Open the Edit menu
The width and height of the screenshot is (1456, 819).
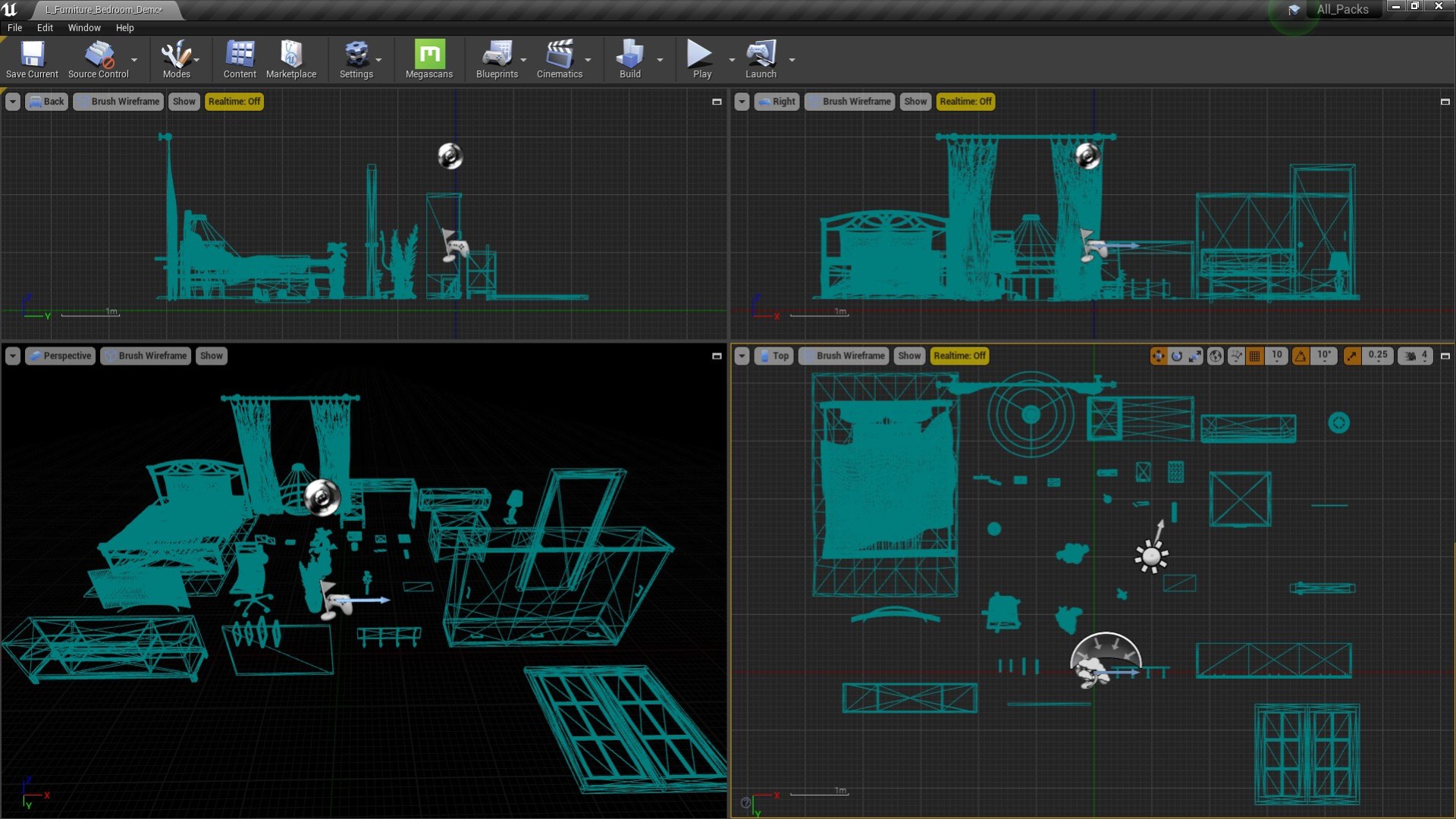[45, 27]
